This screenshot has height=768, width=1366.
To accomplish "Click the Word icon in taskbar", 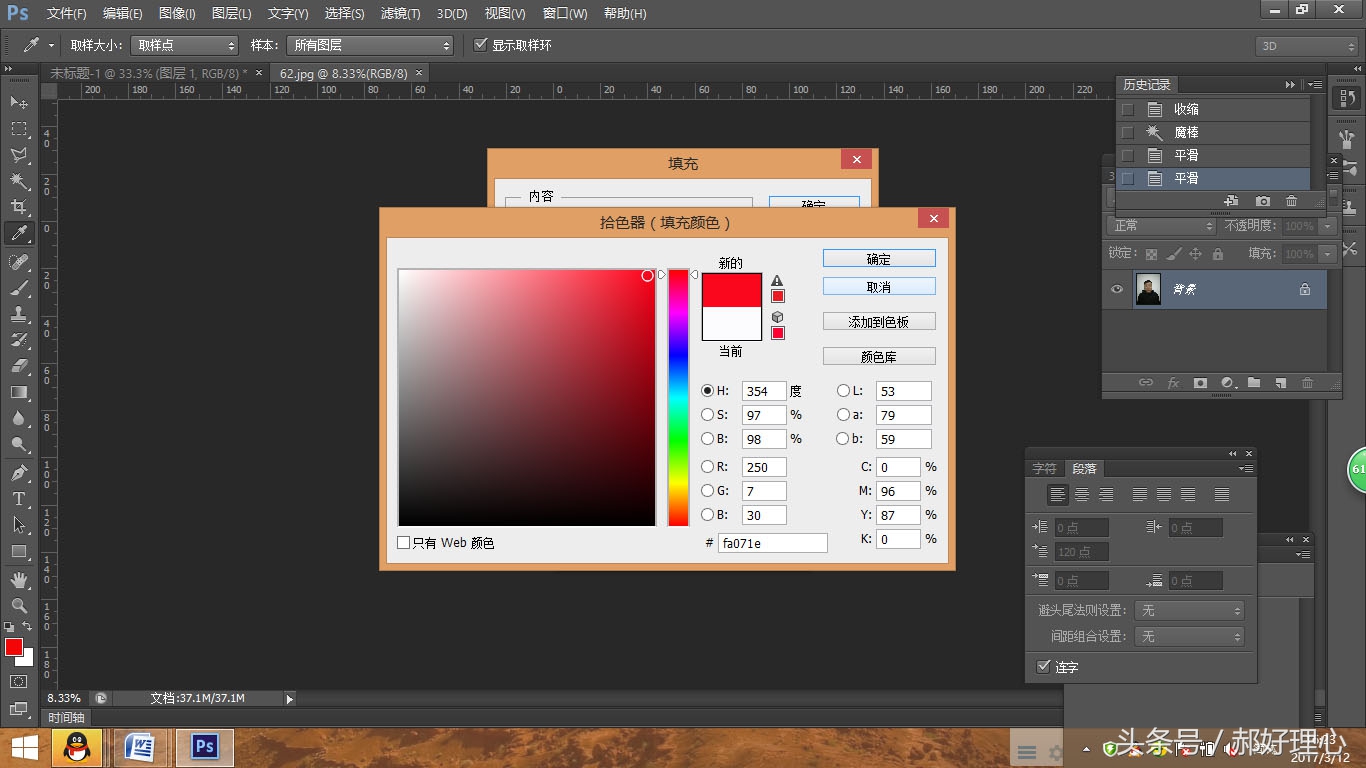I will [x=140, y=747].
